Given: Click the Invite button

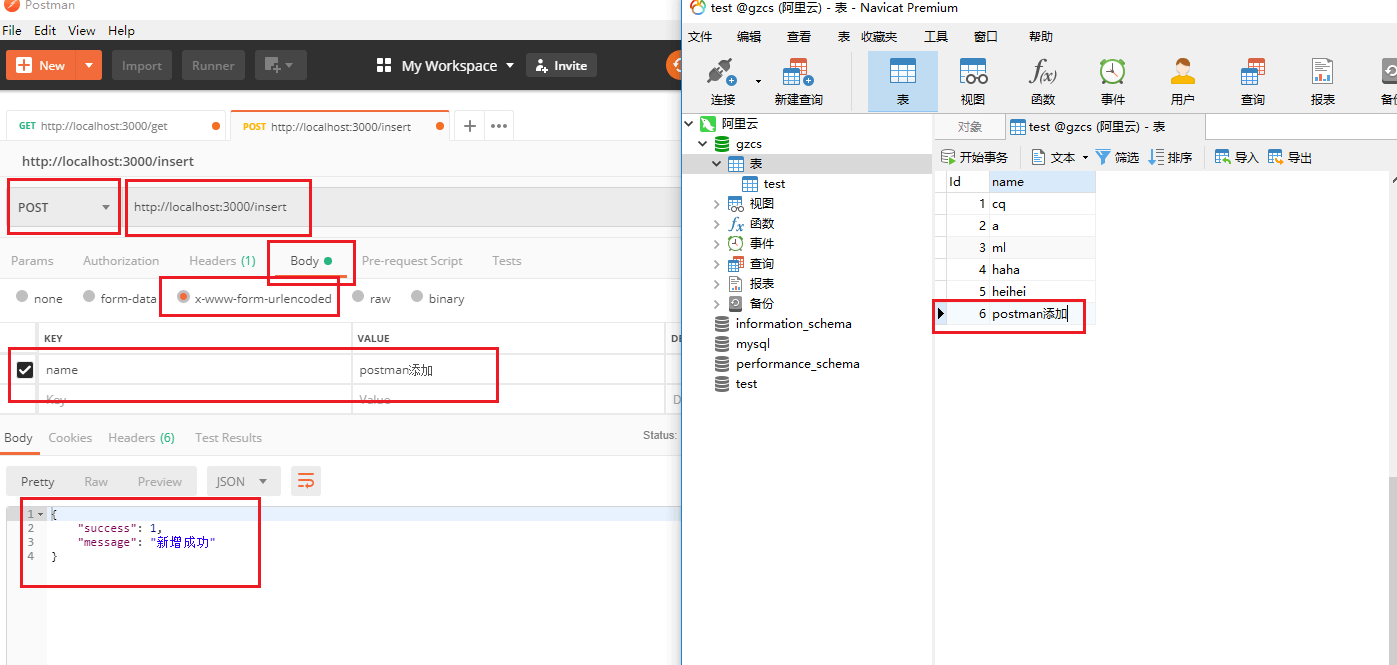Looking at the screenshot, I should 561,66.
